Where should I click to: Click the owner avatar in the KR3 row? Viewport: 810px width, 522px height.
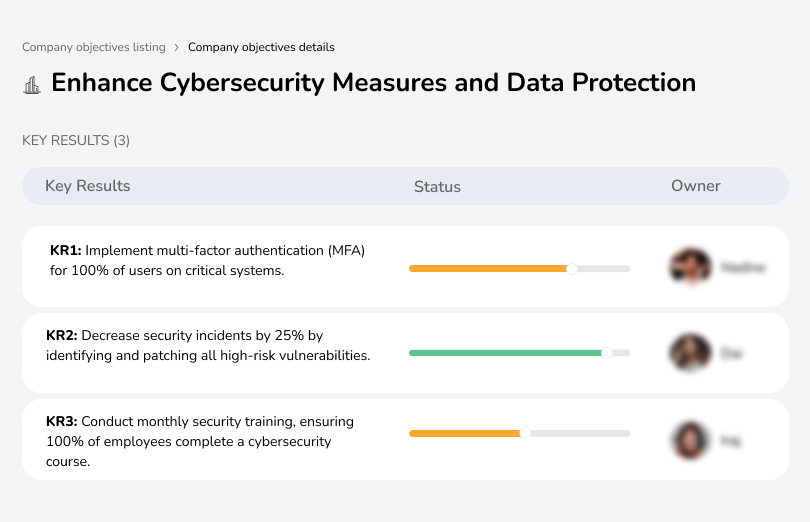(x=690, y=440)
